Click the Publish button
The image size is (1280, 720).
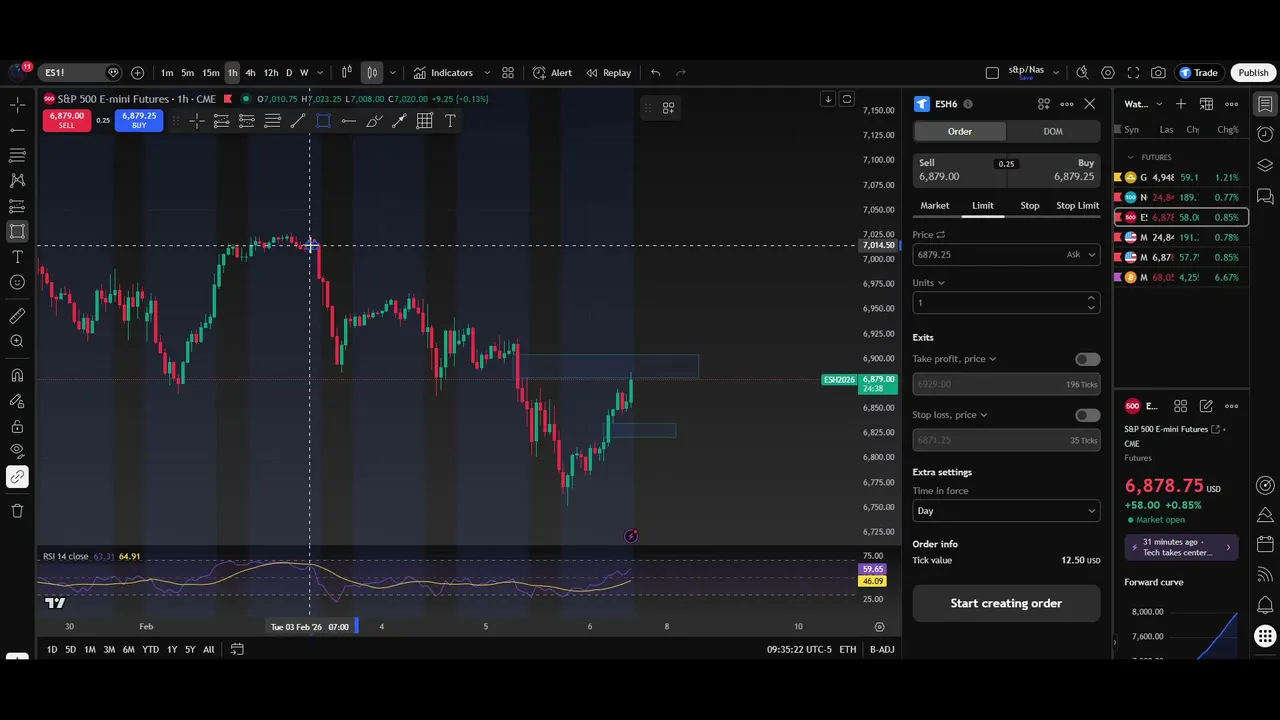coord(1253,72)
